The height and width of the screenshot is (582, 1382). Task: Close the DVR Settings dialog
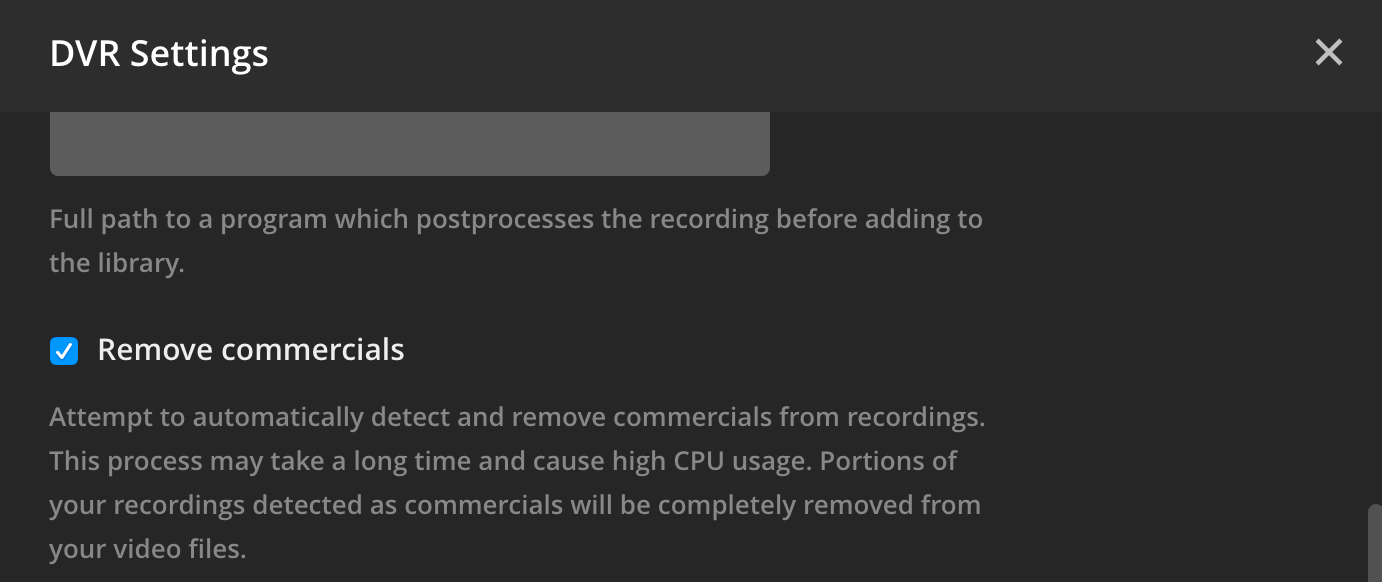(x=1328, y=53)
